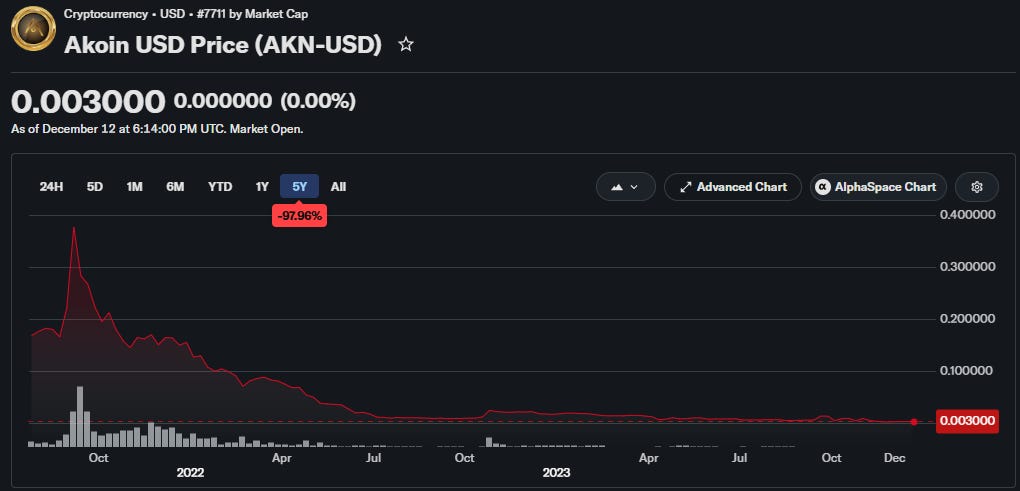Click the 0.300000 y-axis label

tap(967, 267)
